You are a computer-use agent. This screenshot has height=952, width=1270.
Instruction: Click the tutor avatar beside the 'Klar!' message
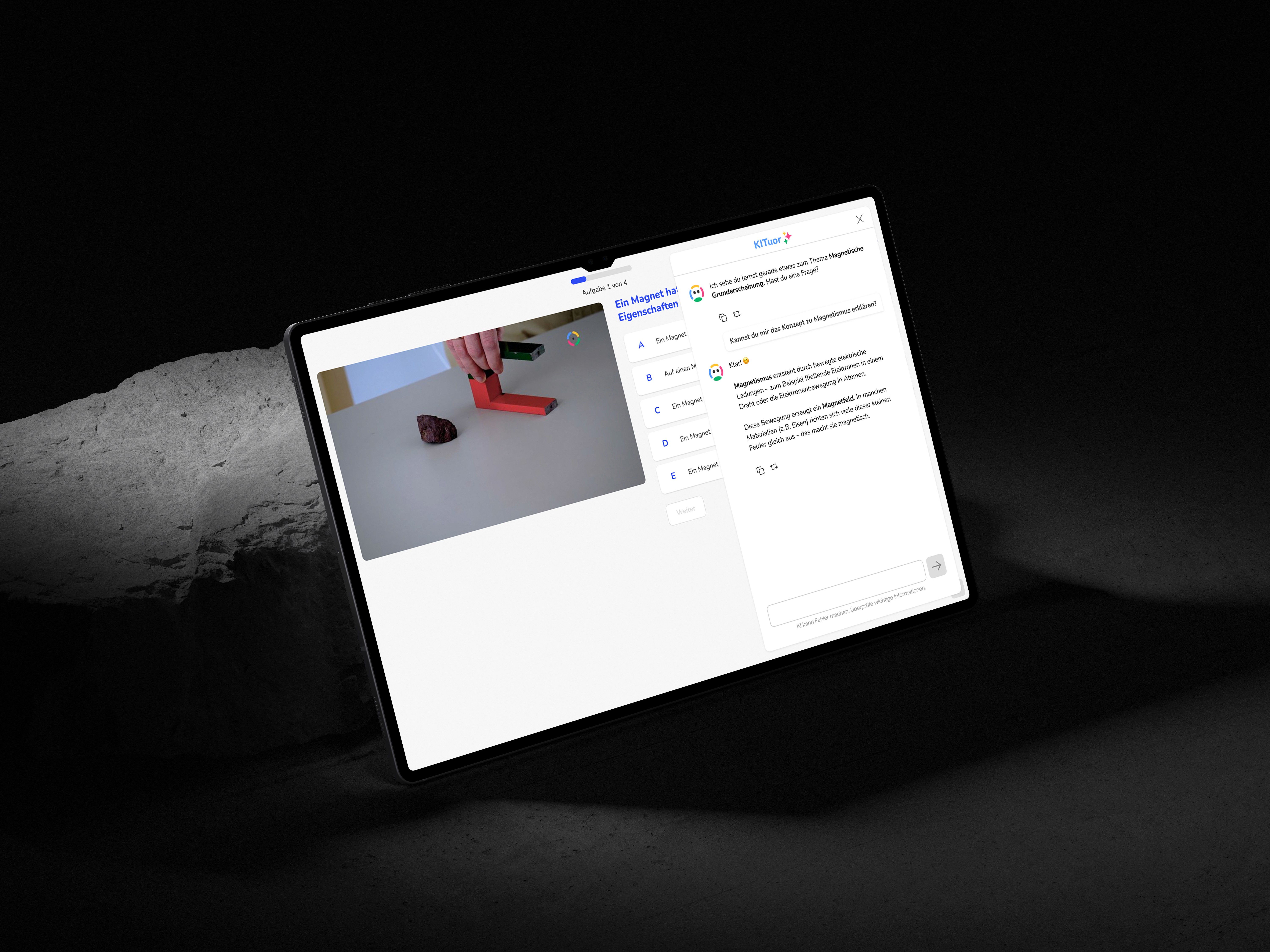pos(715,372)
